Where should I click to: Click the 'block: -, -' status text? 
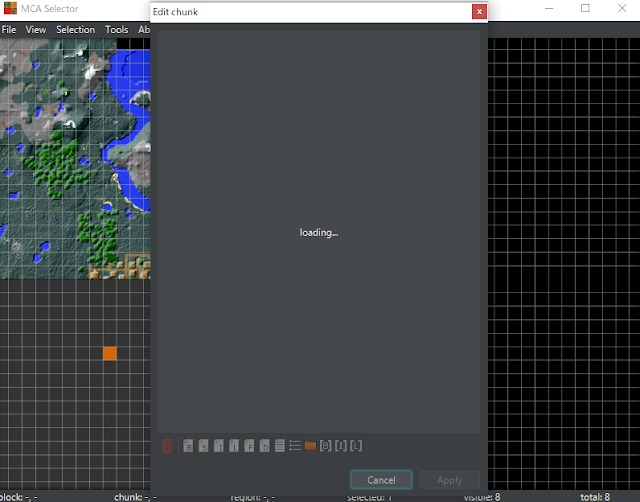[19, 497]
